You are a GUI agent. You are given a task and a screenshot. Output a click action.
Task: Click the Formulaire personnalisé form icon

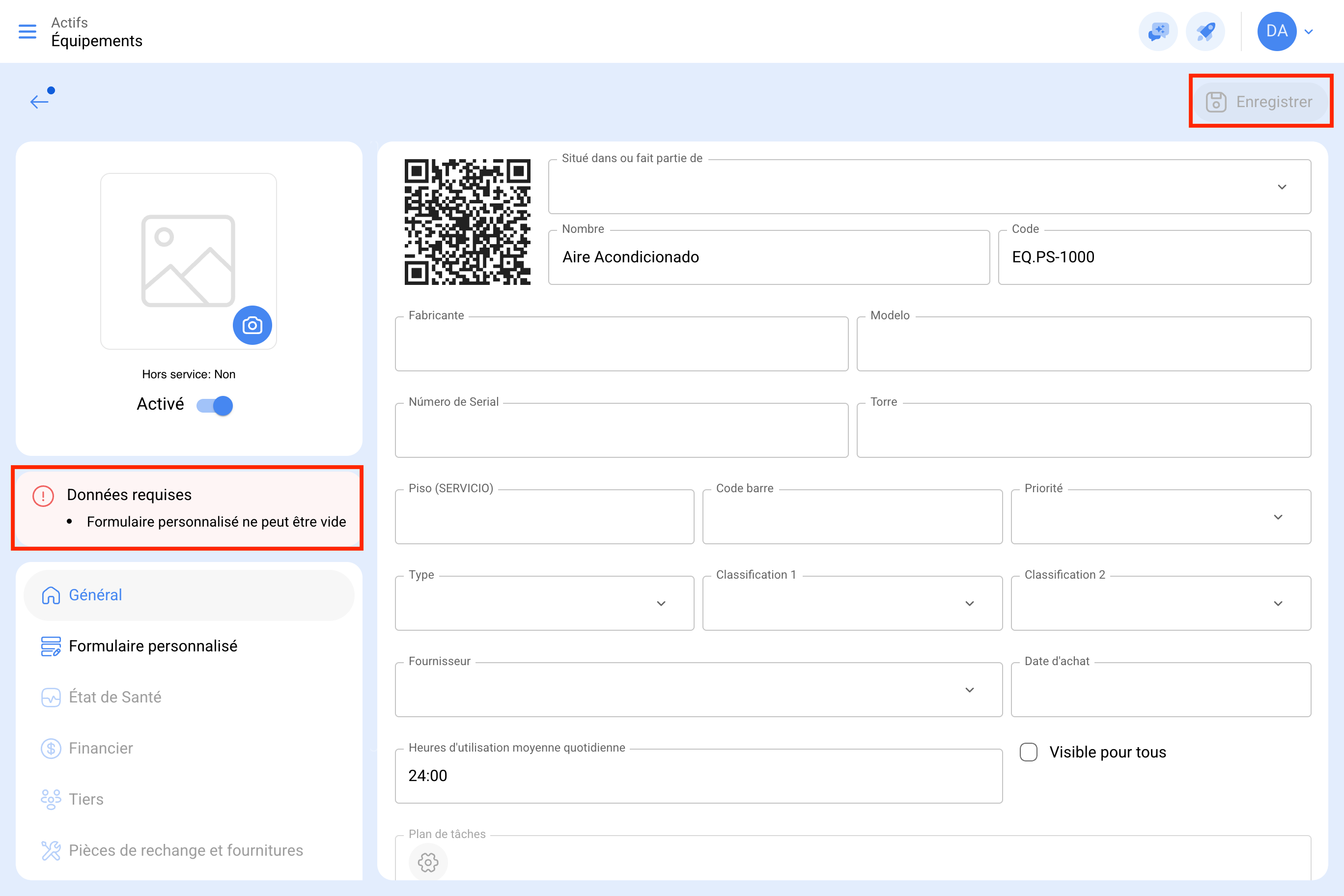coord(51,646)
